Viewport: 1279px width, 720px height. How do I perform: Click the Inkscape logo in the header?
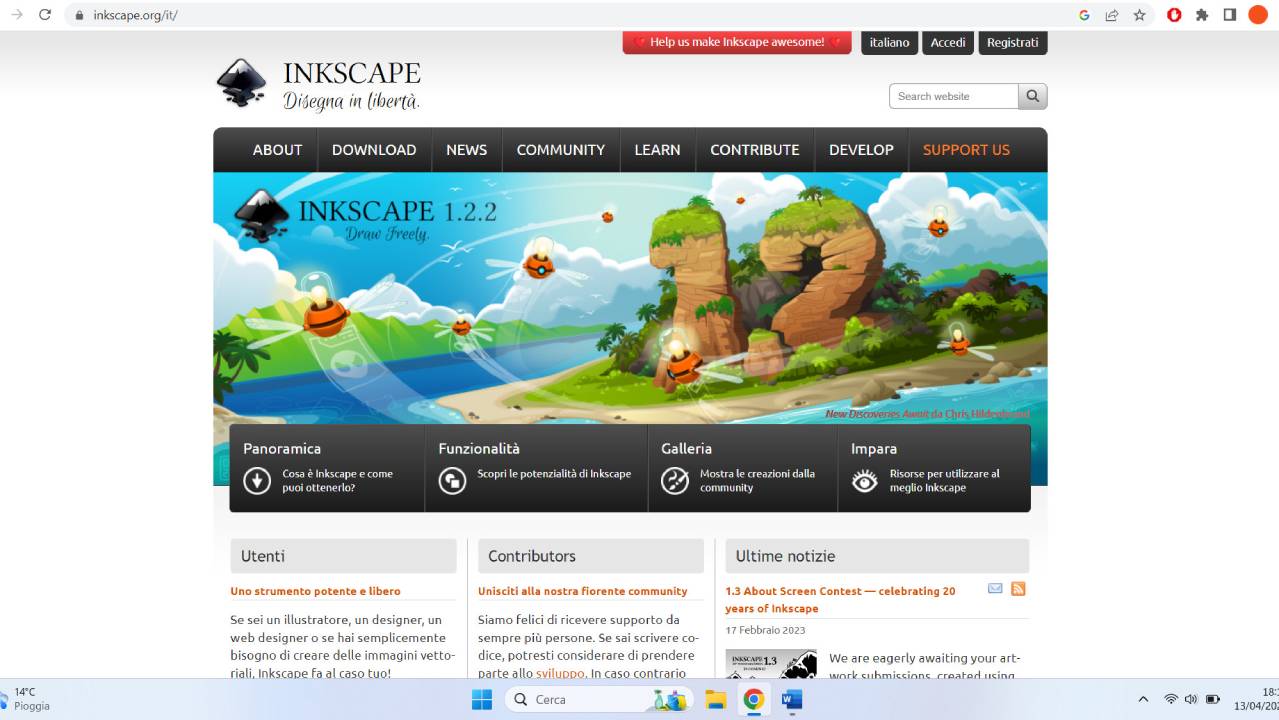click(318, 84)
